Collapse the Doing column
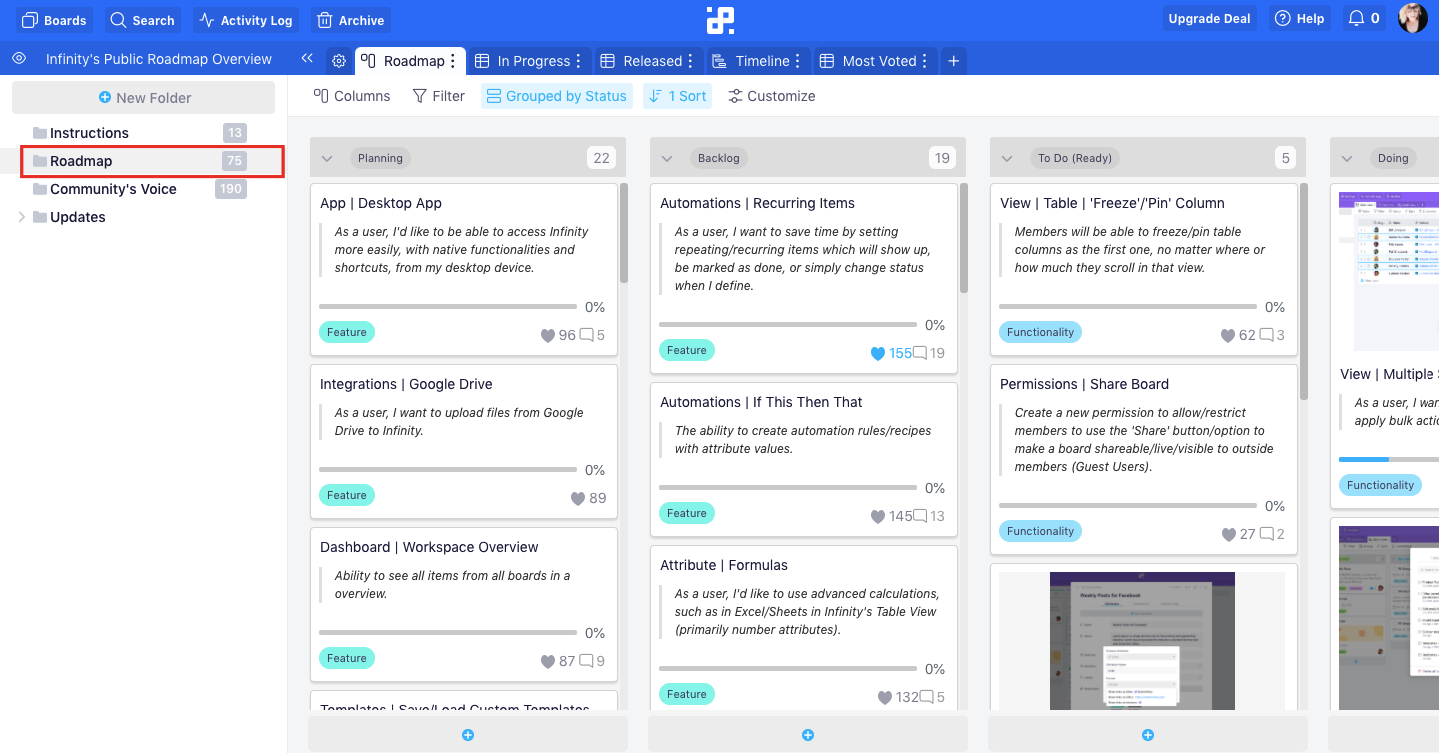Image resolution: width=1439 pixels, height=753 pixels. click(x=1347, y=158)
